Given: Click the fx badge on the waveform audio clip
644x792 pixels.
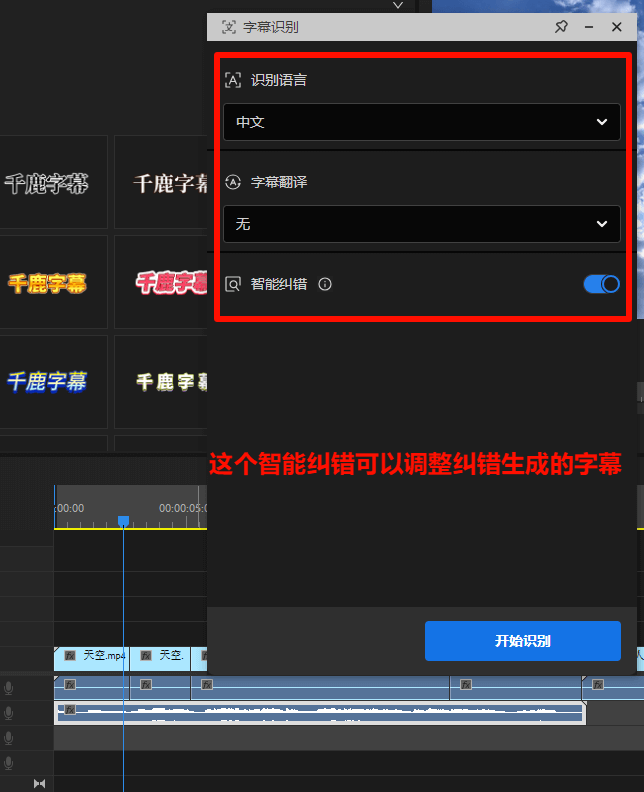Looking at the screenshot, I should [70, 710].
